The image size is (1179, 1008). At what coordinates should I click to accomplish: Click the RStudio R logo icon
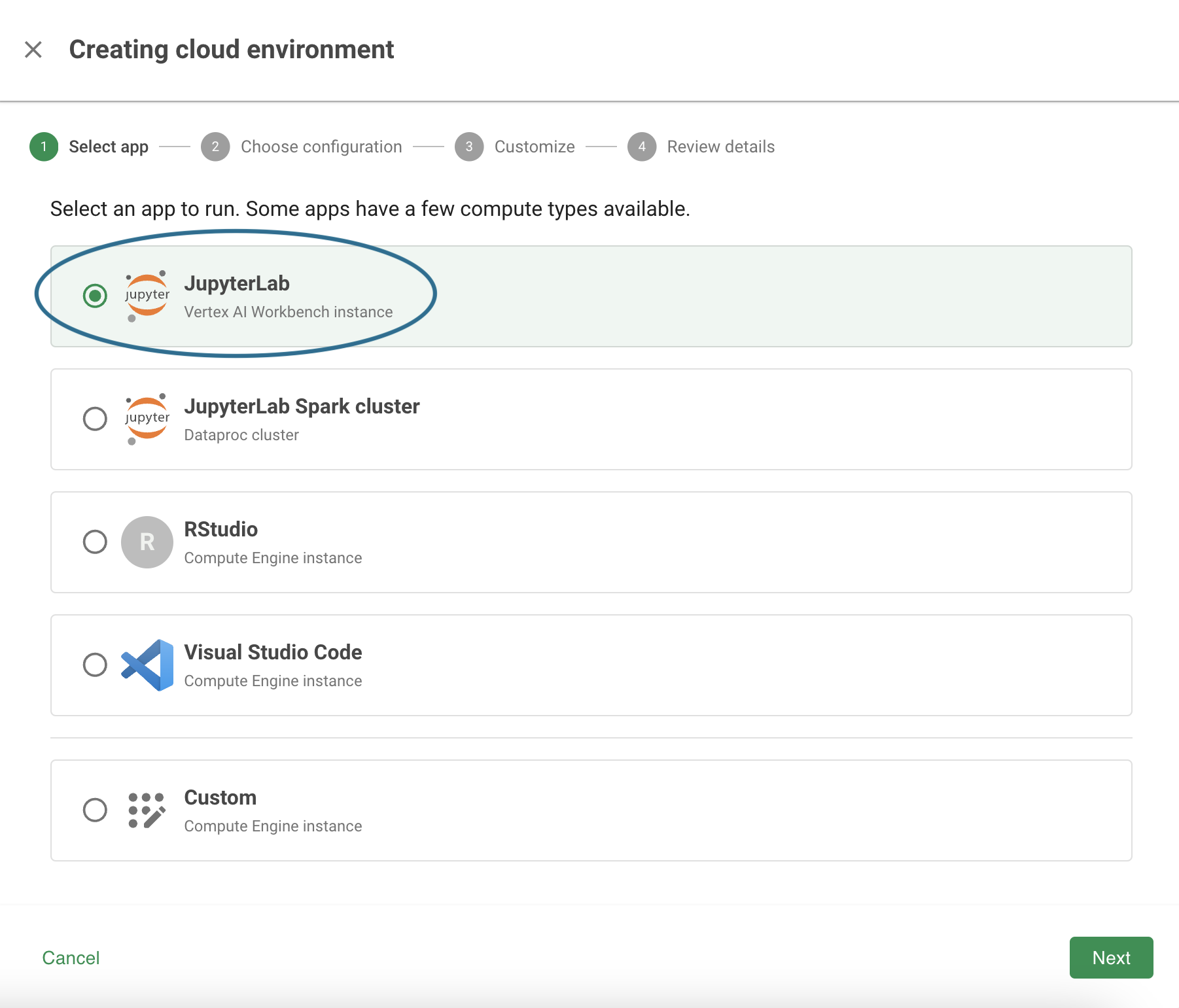click(147, 542)
